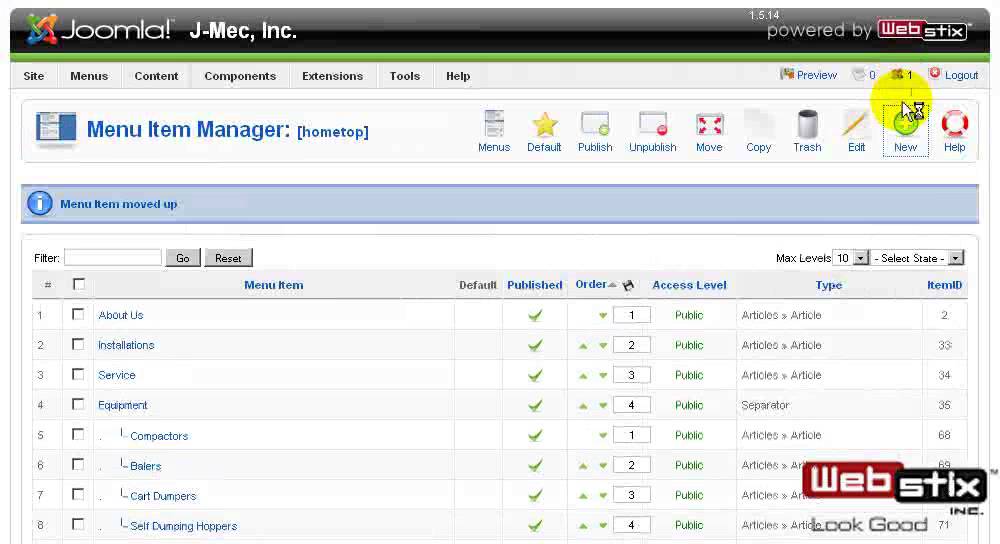
Task: Move Installations up with green arrow
Action: [x=583, y=346]
